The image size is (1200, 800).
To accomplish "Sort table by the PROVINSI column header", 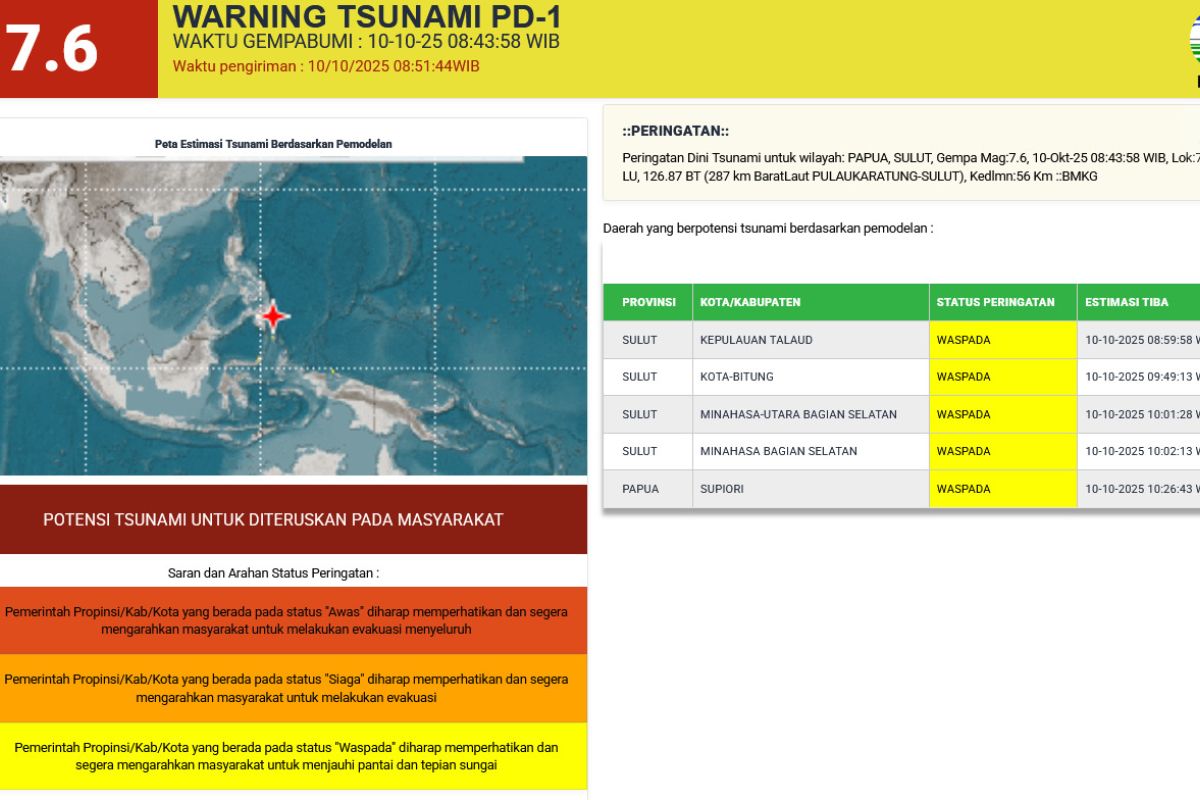I will coord(648,302).
